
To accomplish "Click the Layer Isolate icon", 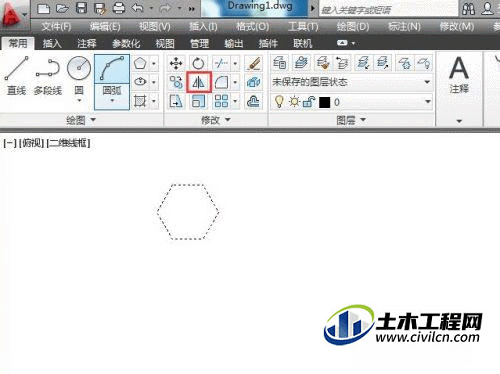I will click(363, 63).
